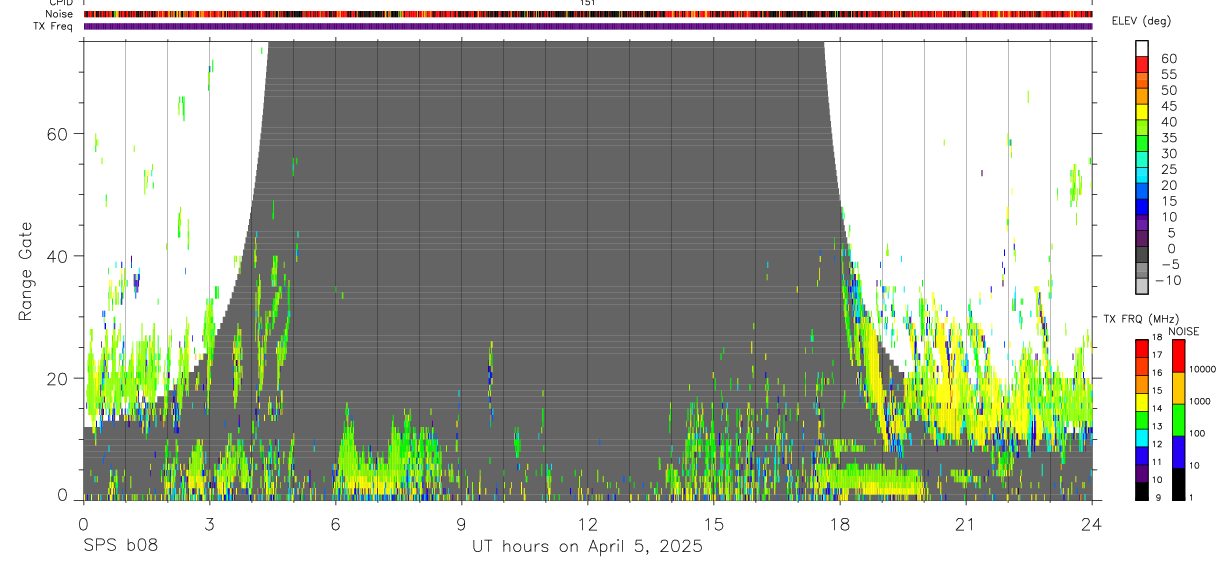The image size is (1228, 567).
Task: Select the red 18 MHz TX frequency swatch
Action: 1142,348
